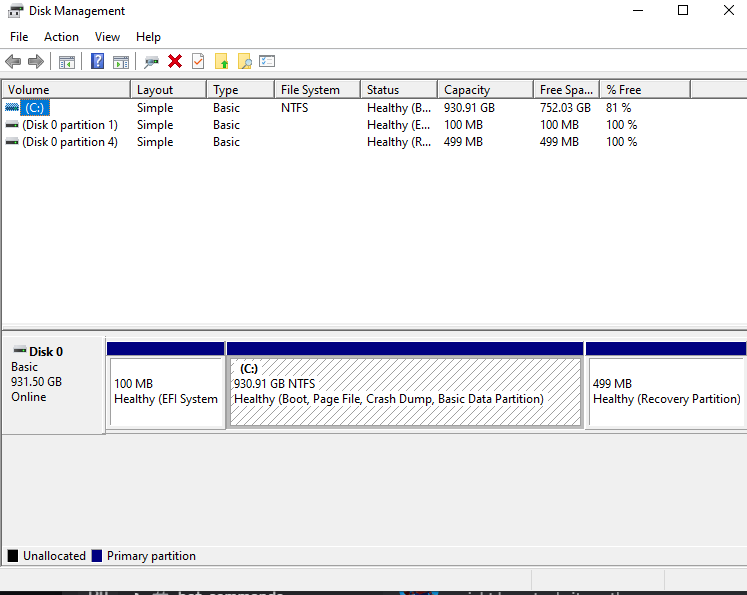Sort by the Type column header
This screenshot has width=747, height=595.
[x=241, y=90]
